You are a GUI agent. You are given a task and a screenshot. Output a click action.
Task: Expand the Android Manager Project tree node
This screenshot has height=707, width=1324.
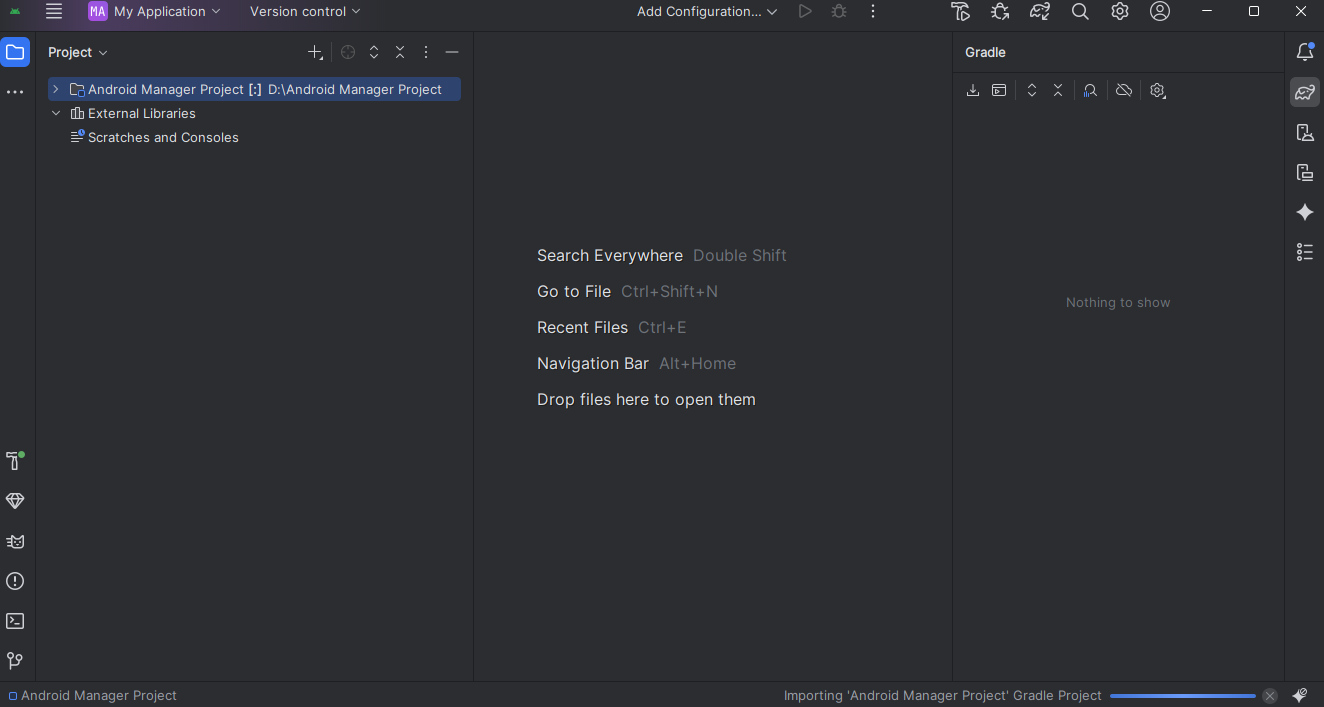point(56,89)
